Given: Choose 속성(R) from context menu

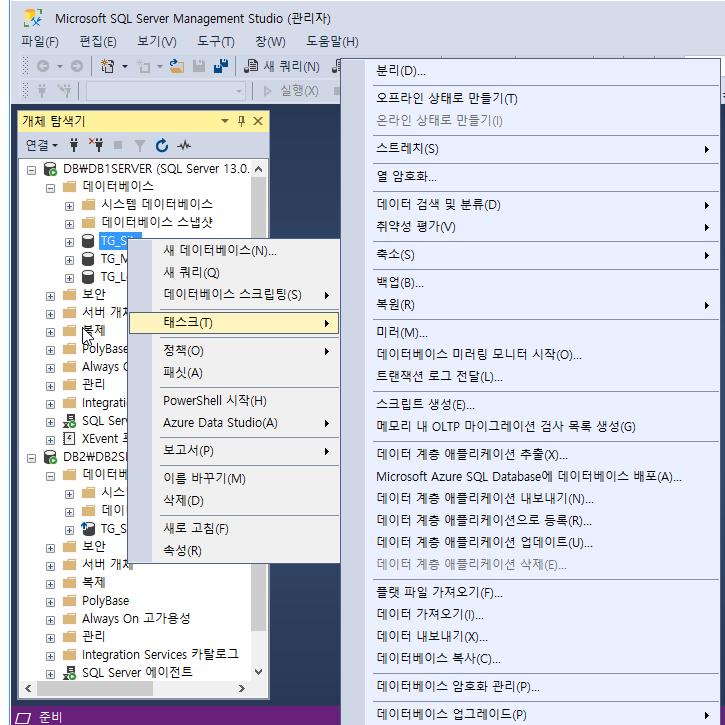Looking at the screenshot, I should tap(234, 551).
